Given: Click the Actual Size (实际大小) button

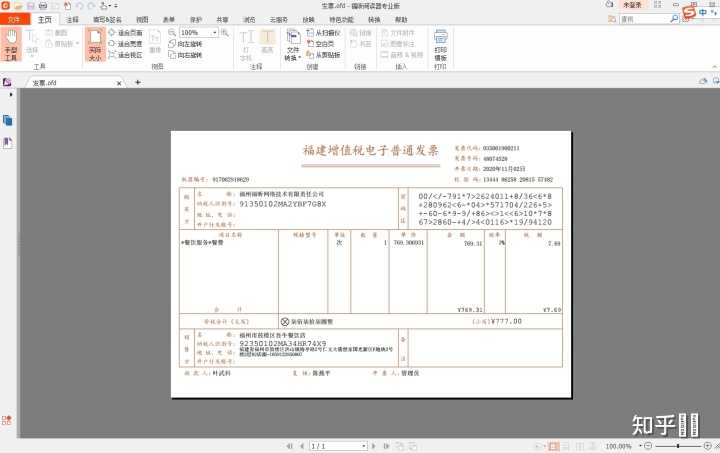Looking at the screenshot, I should (x=95, y=45).
